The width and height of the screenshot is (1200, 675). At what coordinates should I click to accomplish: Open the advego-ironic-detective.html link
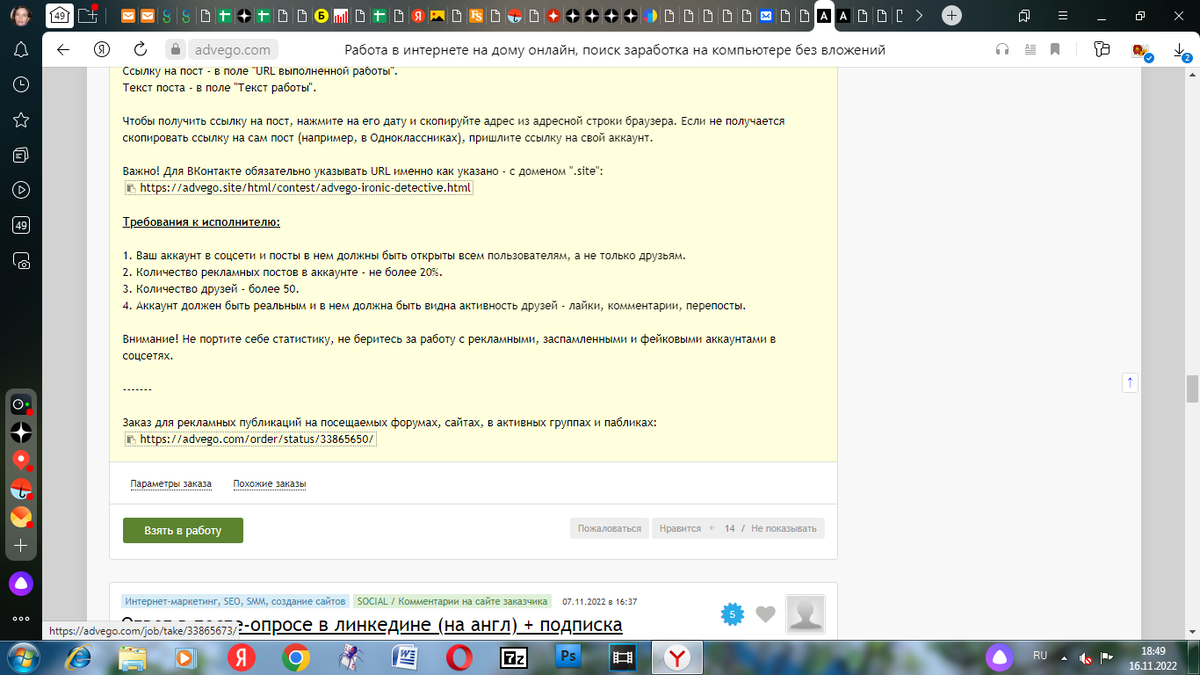point(305,188)
